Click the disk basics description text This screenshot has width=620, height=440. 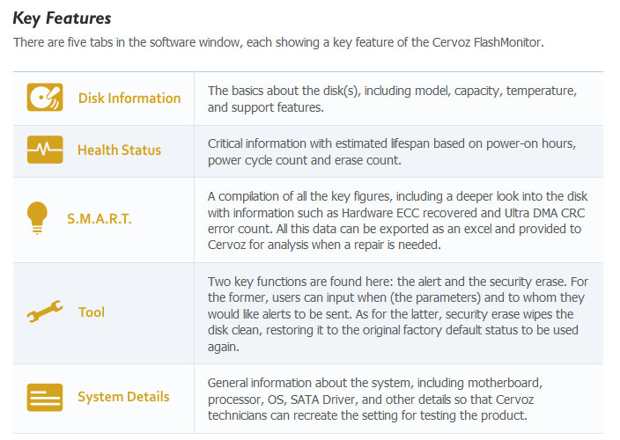click(x=392, y=99)
